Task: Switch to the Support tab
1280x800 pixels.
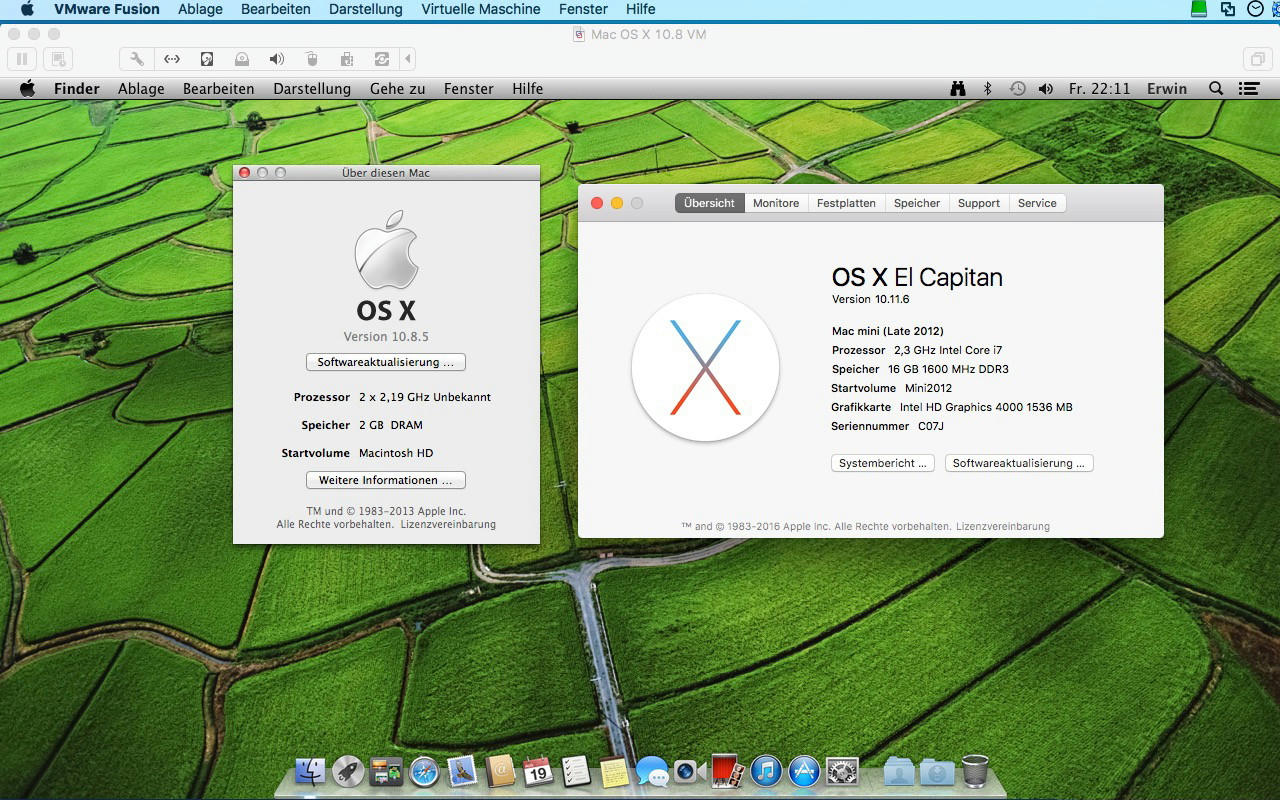Action: pos(979,203)
